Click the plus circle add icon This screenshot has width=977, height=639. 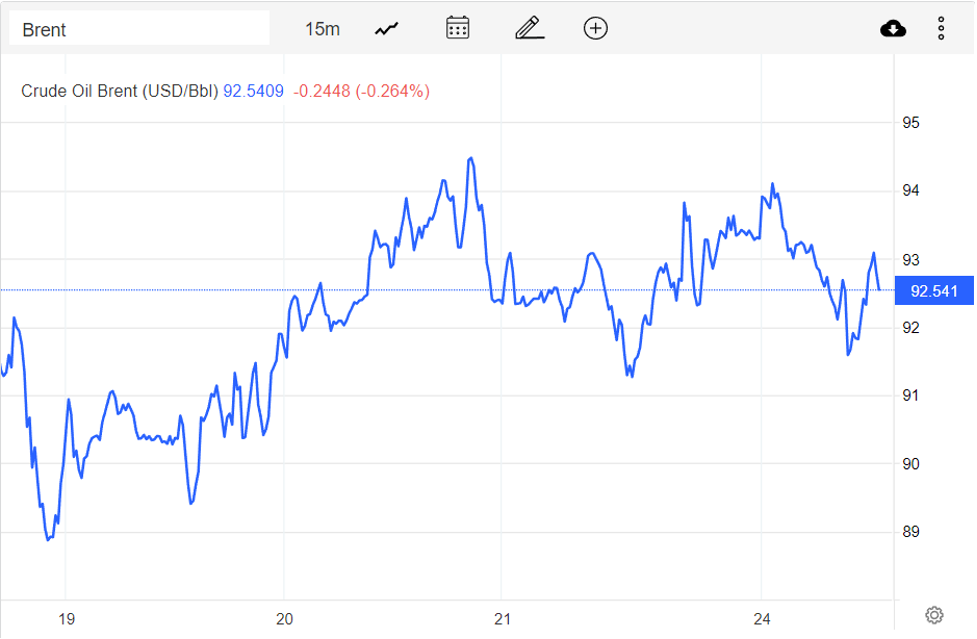(595, 28)
